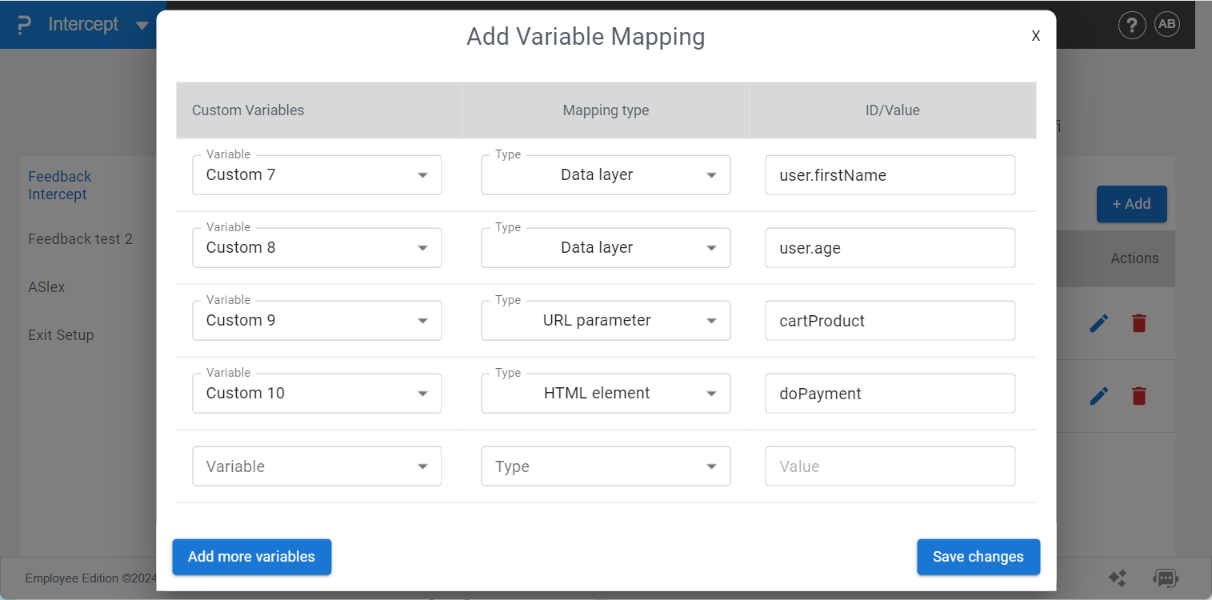This screenshot has height=600, width=1212.
Task: Click the user.firstName value field
Action: tap(889, 175)
